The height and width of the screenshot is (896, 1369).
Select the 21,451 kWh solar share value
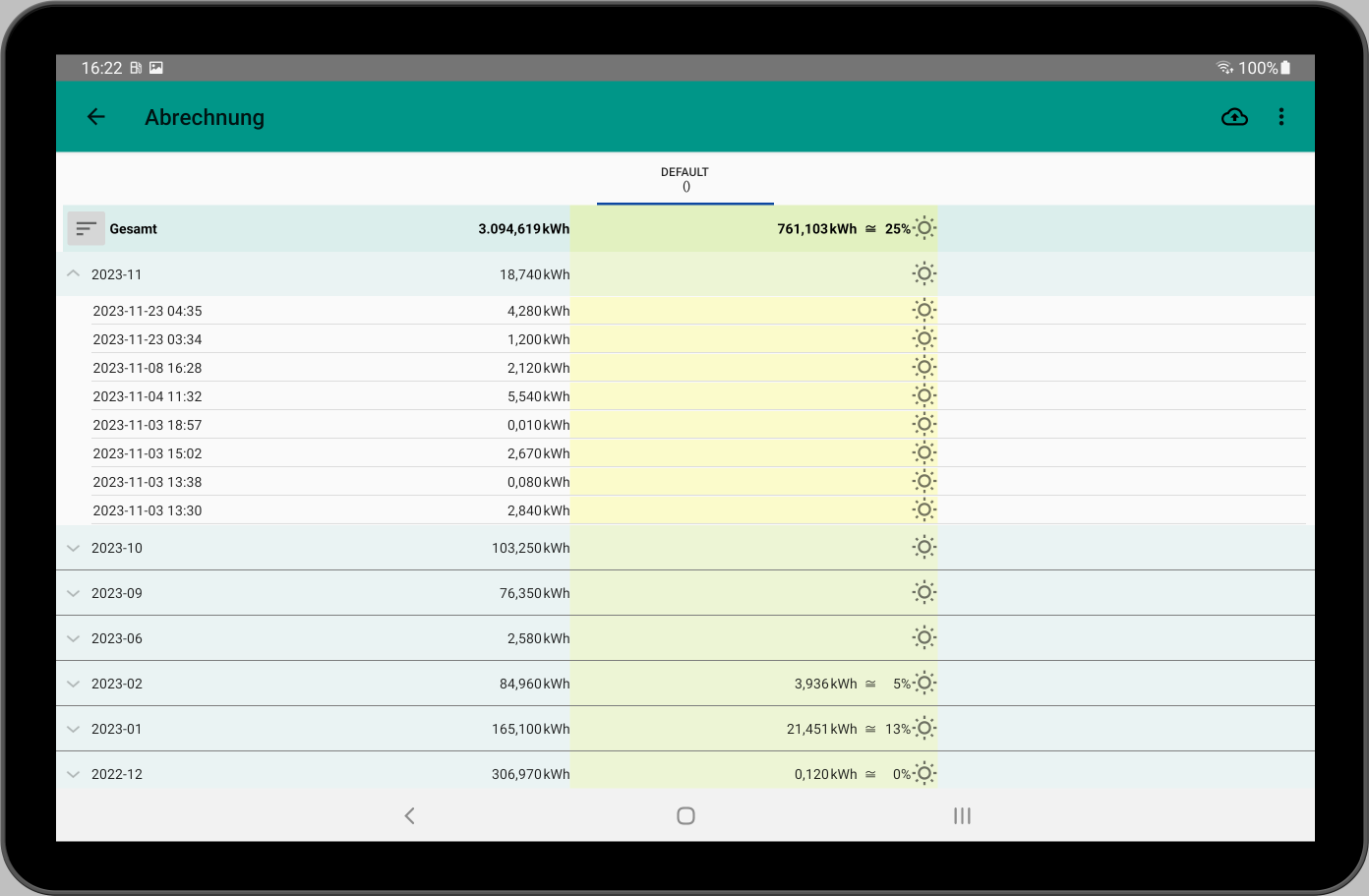tap(822, 729)
